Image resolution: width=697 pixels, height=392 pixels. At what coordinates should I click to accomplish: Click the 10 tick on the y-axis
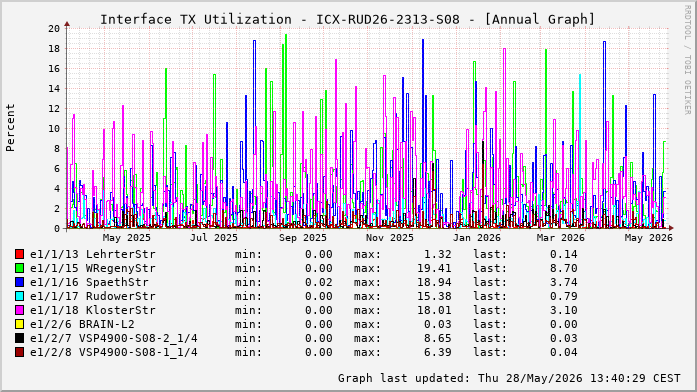(x=54, y=128)
